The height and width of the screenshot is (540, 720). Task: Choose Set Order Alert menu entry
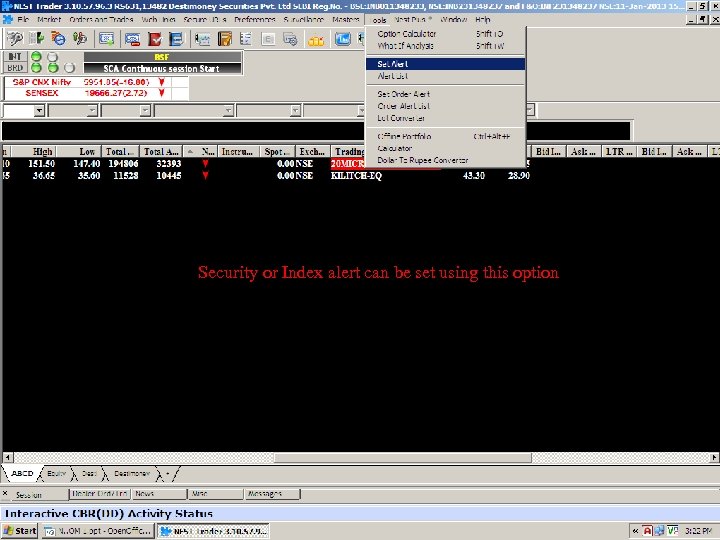click(x=445, y=94)
